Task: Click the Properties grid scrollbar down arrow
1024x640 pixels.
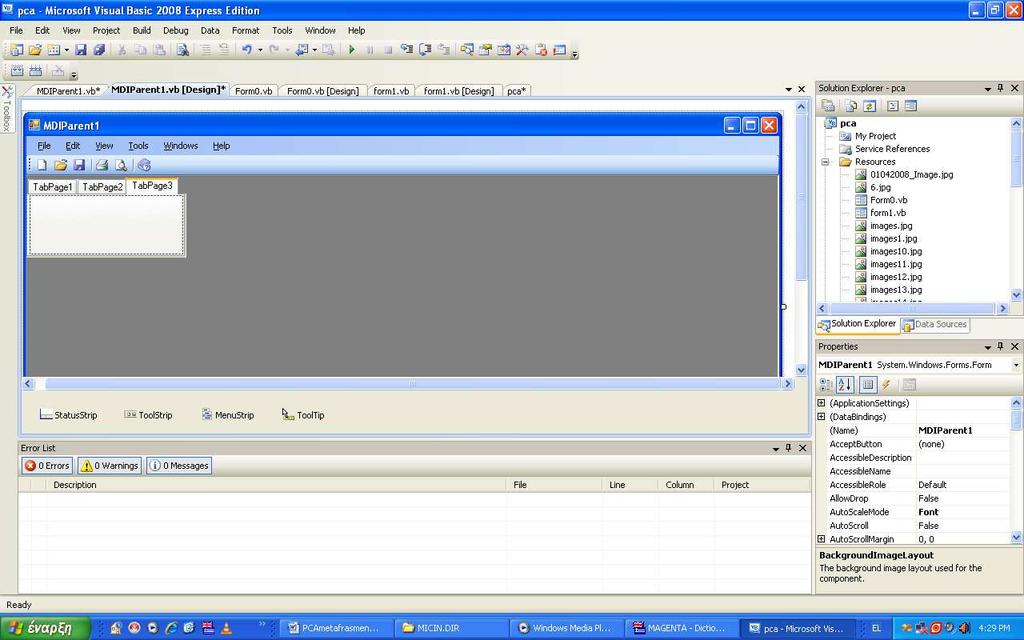Action: (1016, 538)
